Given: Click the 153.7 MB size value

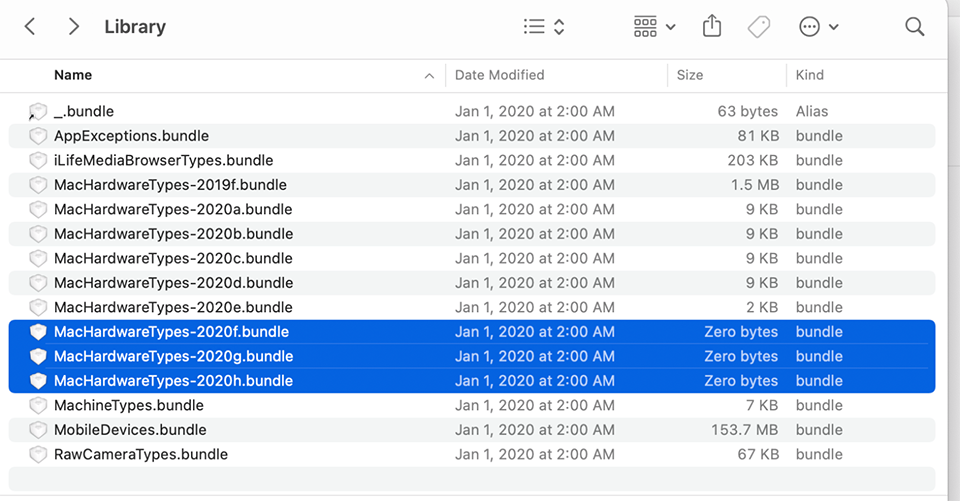Looking at the screenshot, I should click(x=744, y=430).
